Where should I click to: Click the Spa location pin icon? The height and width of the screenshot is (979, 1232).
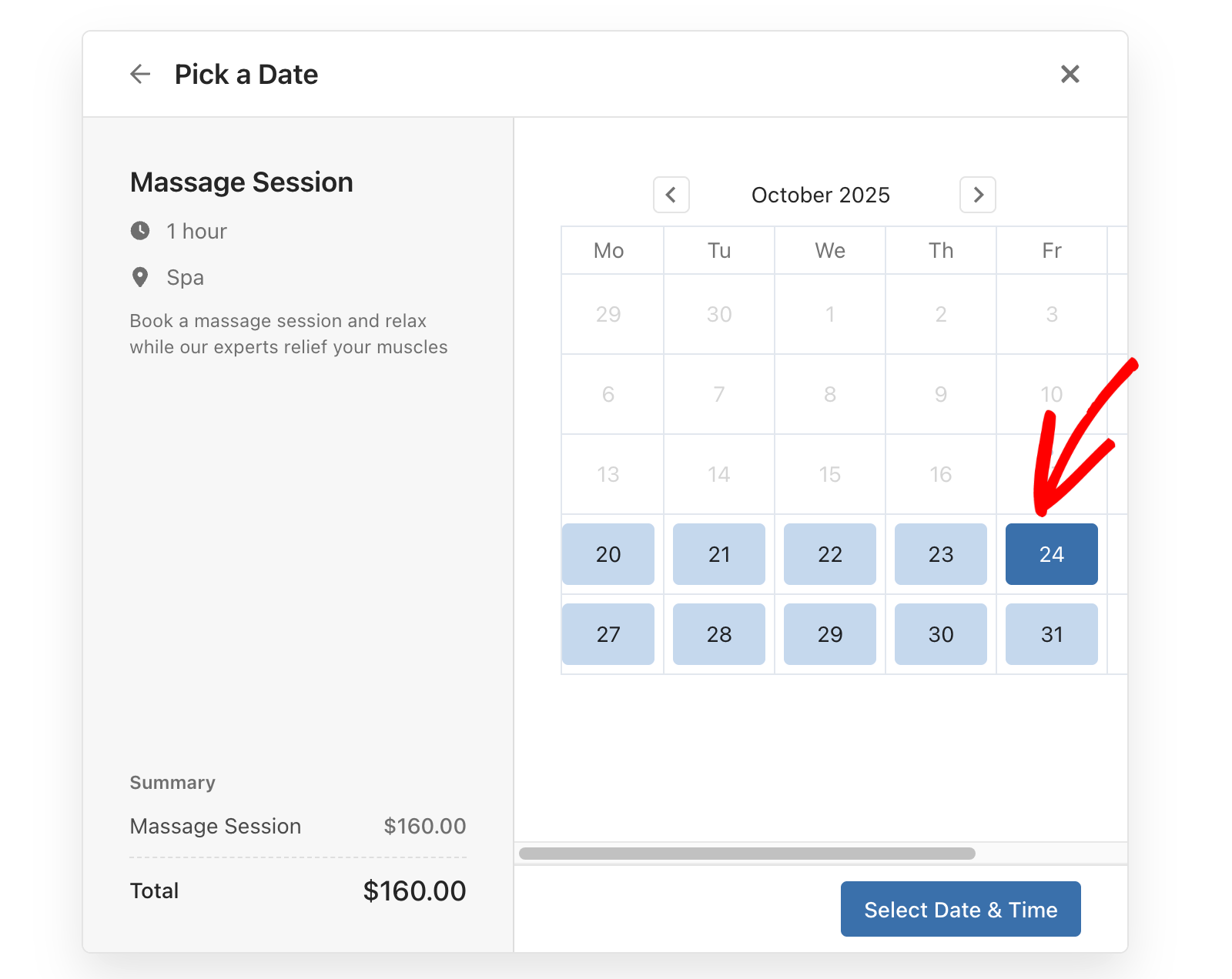click(140, 277)
